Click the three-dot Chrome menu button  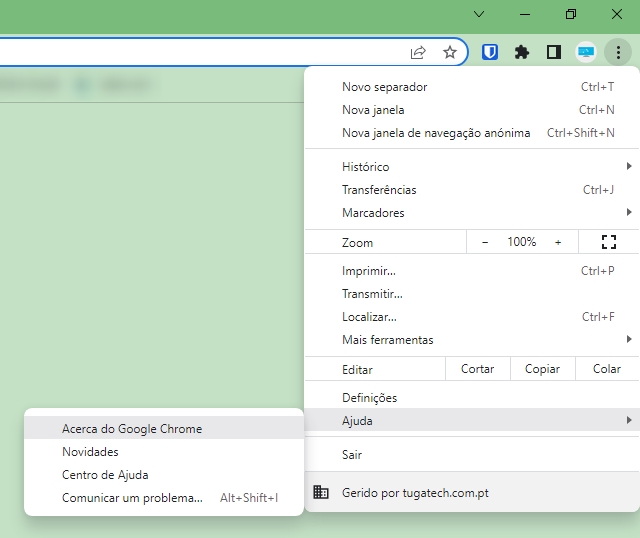(618, 52)
